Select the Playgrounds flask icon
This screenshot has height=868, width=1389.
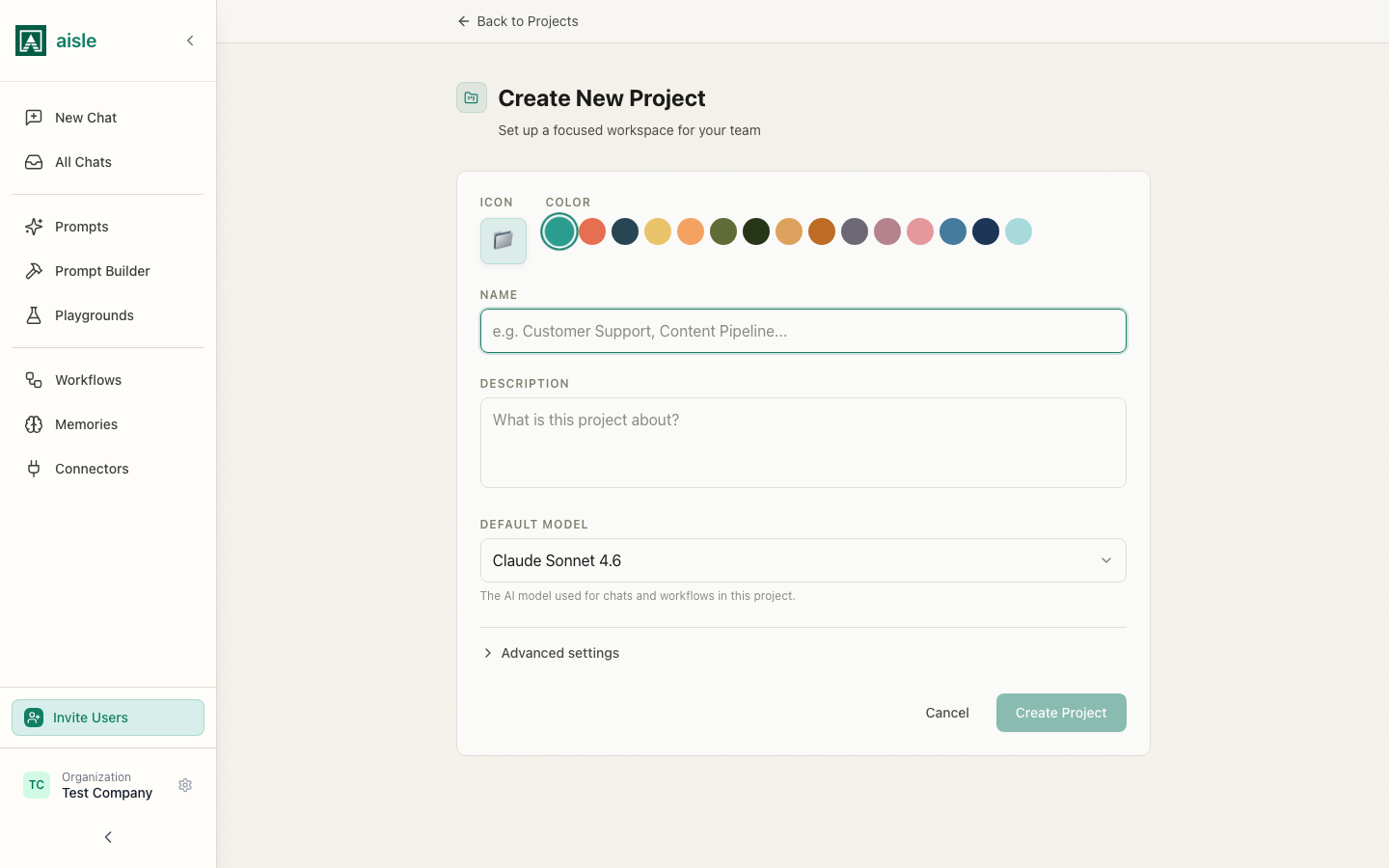tap(35, 315)
